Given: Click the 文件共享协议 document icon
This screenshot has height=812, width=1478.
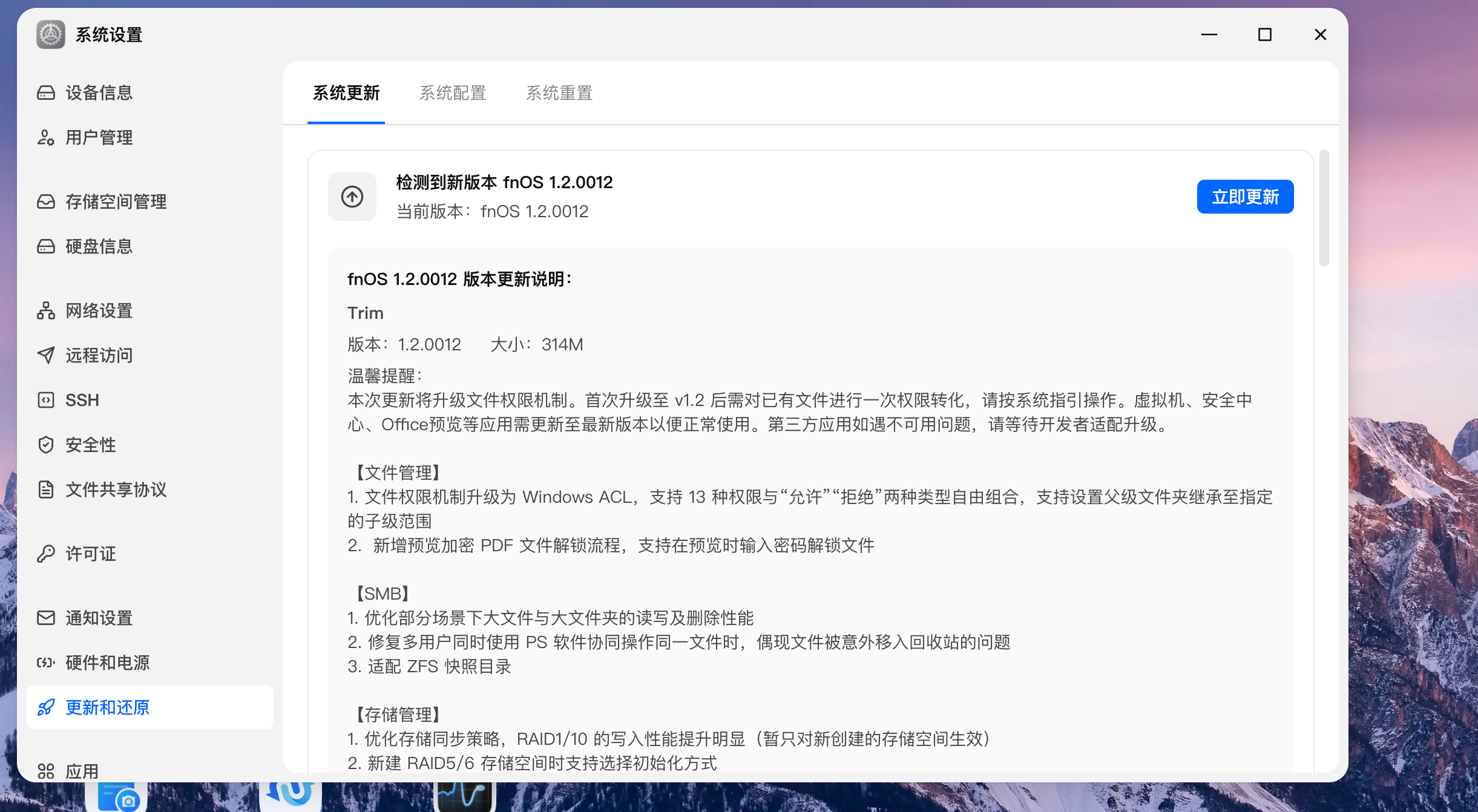Looking at the screenshot, I should coord(46,489).
